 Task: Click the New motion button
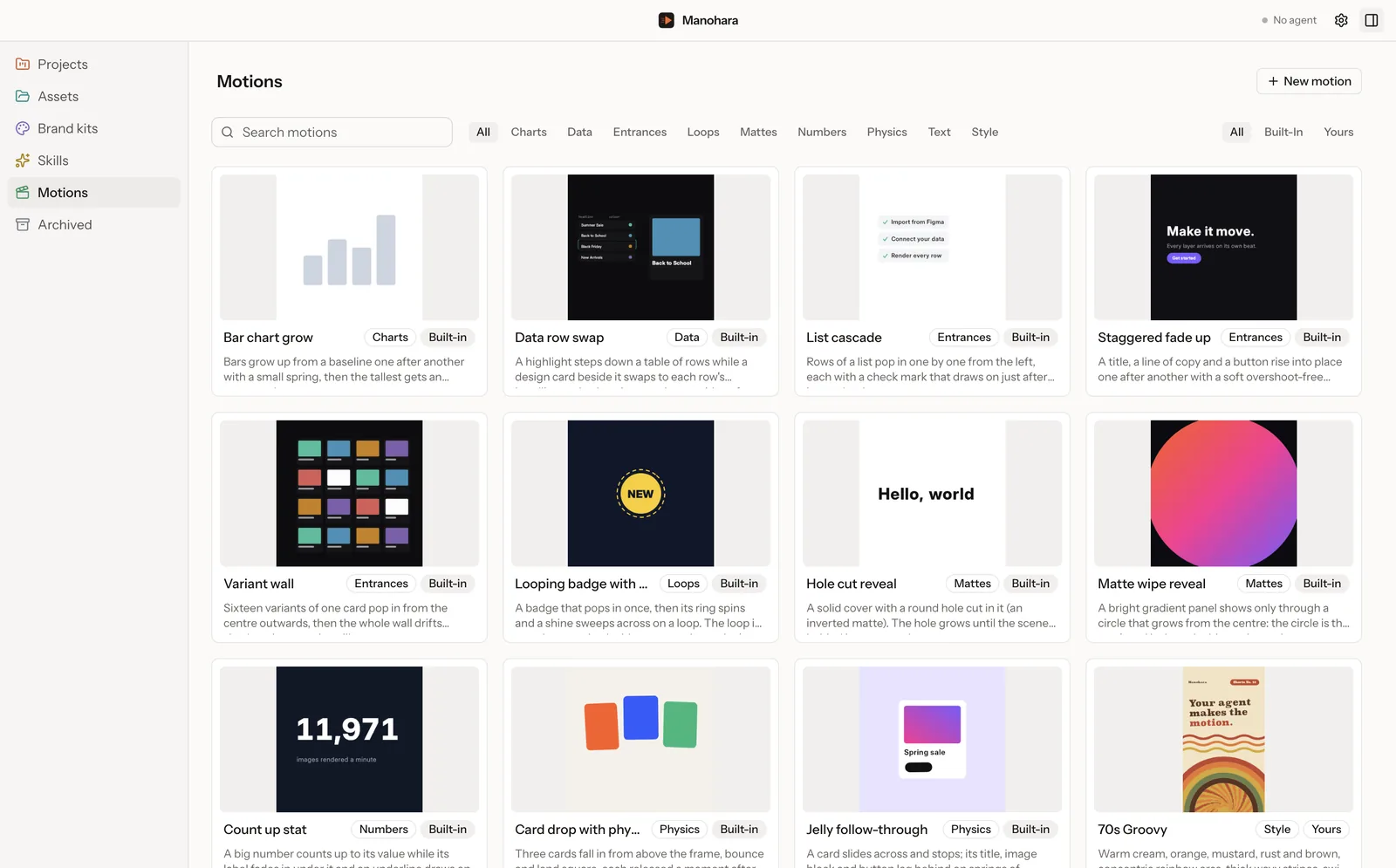coord(1309,81)
